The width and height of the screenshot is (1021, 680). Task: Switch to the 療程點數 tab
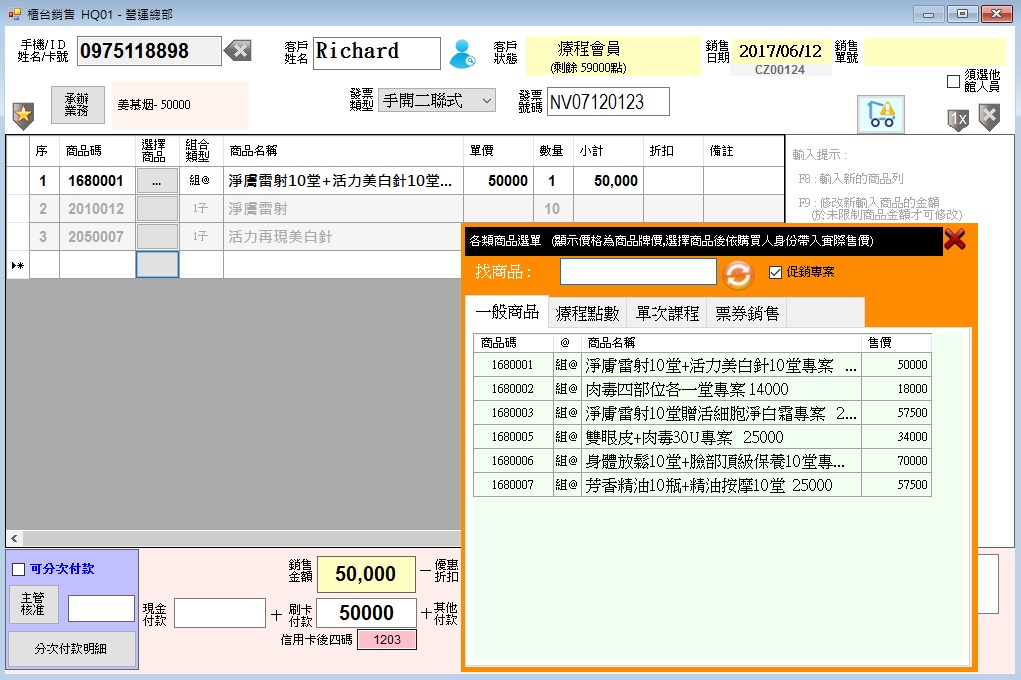[587, 313]
